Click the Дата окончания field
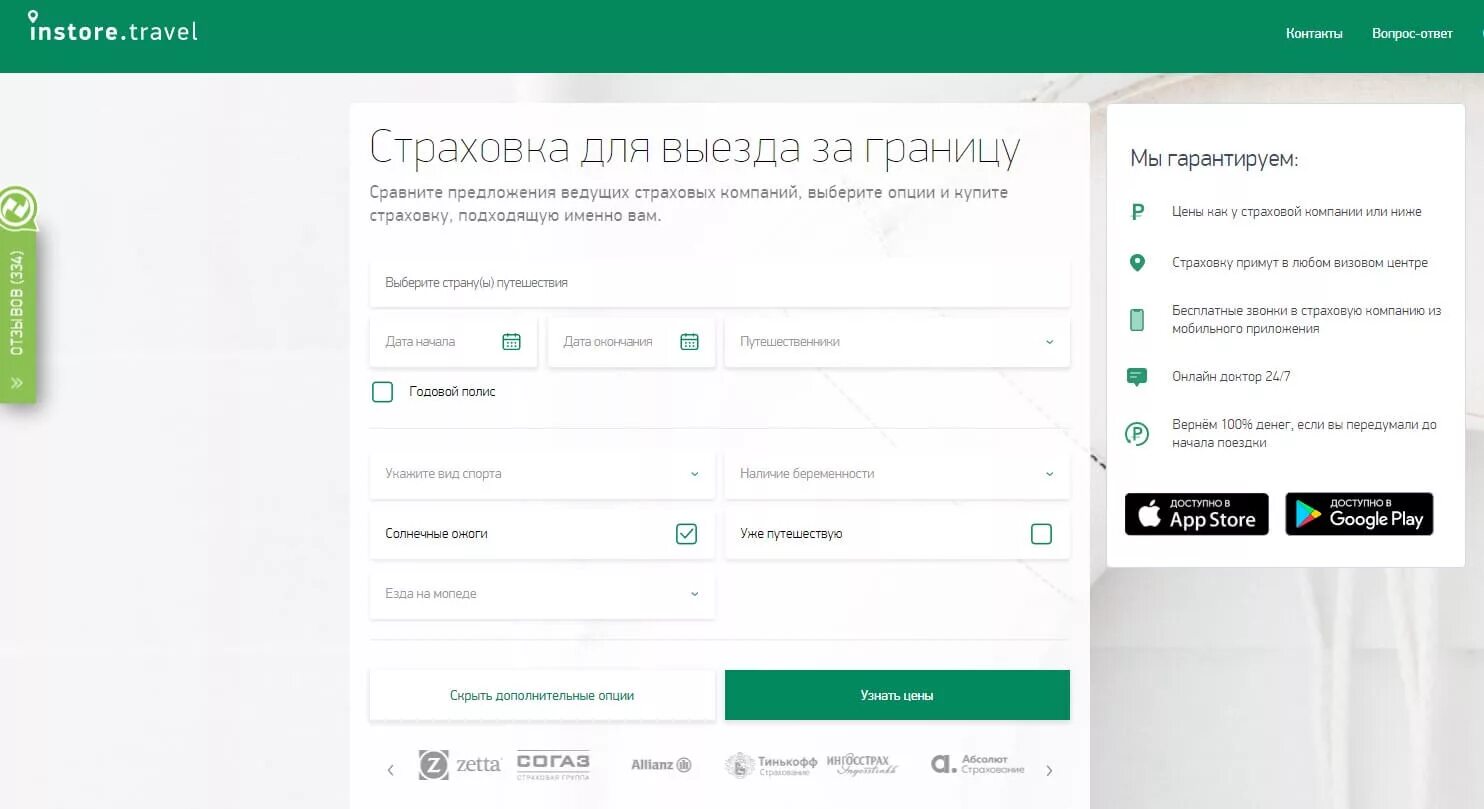 [x=631, y=342]
